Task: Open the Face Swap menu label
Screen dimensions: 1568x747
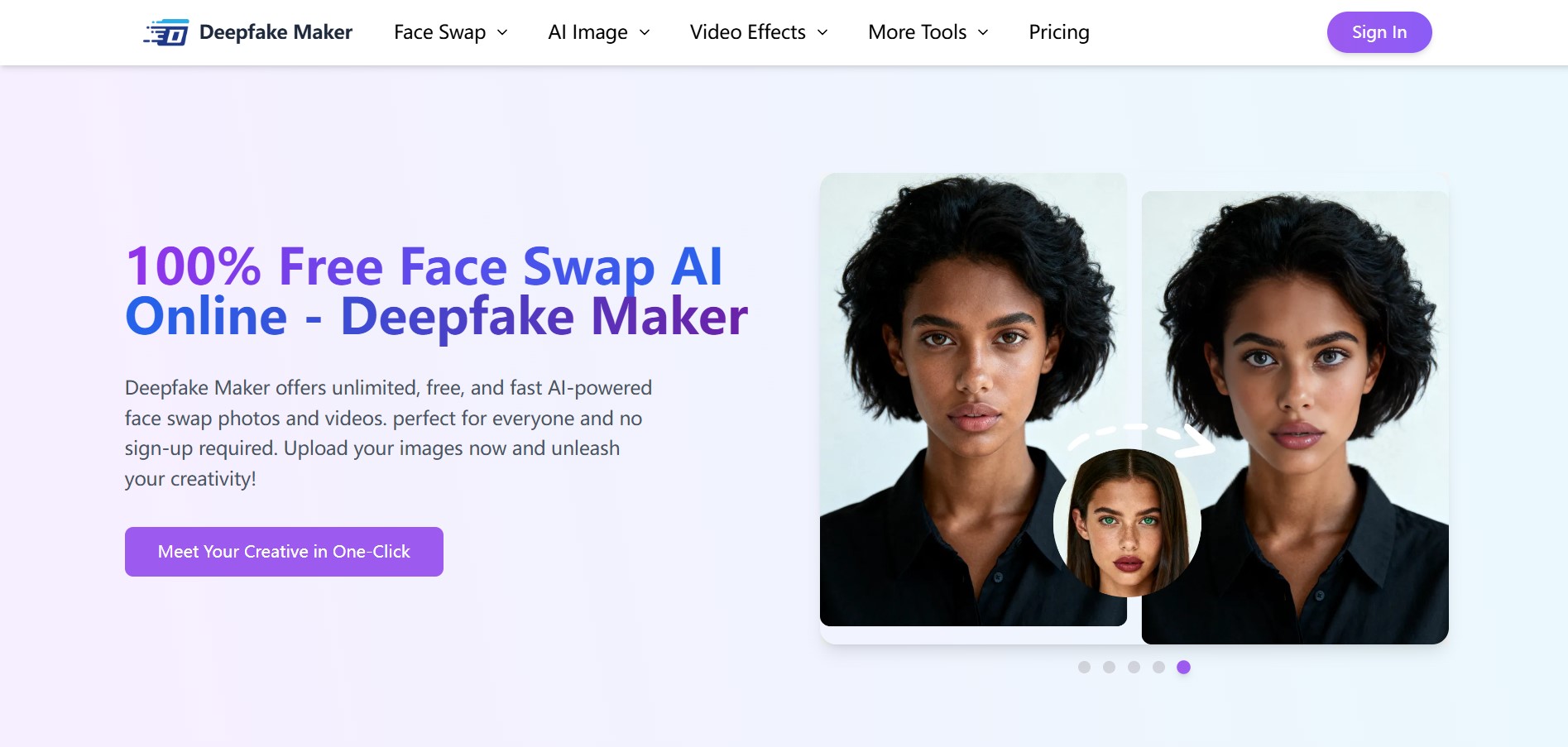Action: click(x=439, y=32)
